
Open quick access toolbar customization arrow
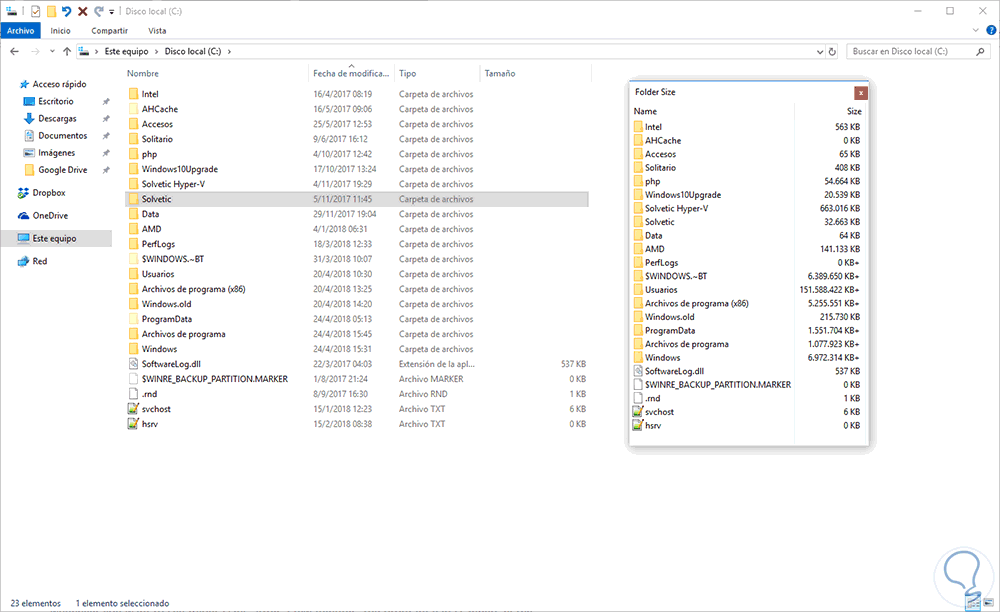tap(111, 12)
